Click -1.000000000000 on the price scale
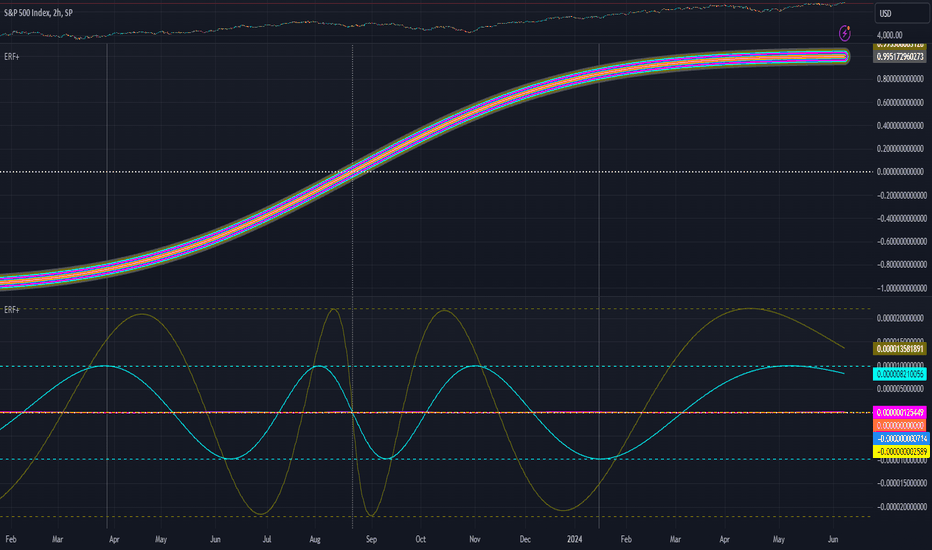The height and width of the screenshot is (550, 932). pos(901,288)
